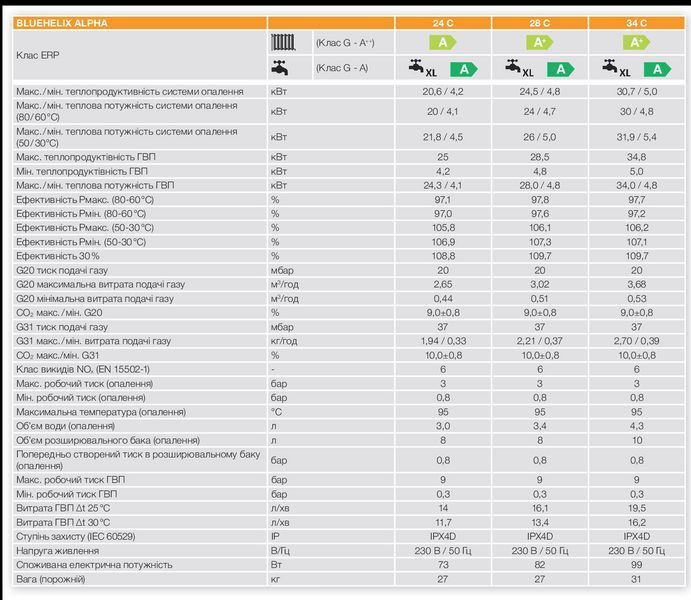691x600 pixels.
Task: Click the value '30,7 / 5,0'
Action: [x=636, y=92]
